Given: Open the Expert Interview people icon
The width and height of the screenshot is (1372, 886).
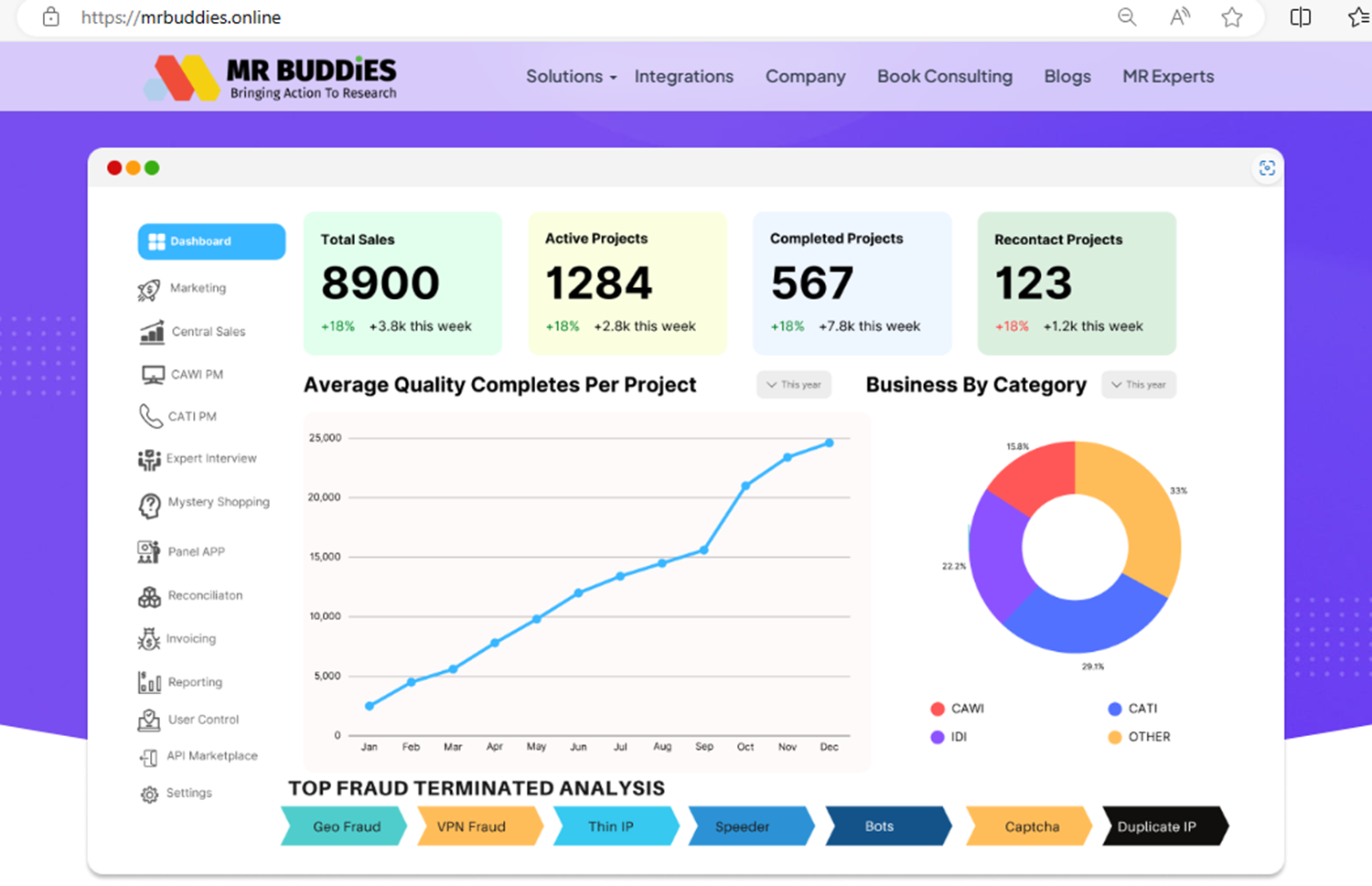Looking at the screenshot, I should coord(149,459).
